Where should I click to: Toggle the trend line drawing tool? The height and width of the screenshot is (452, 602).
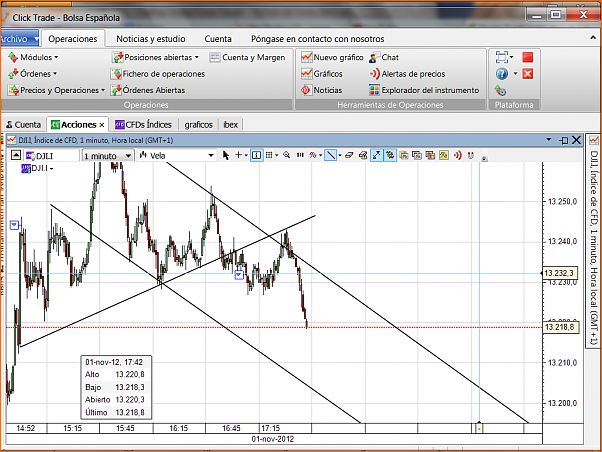click(331, 155)
